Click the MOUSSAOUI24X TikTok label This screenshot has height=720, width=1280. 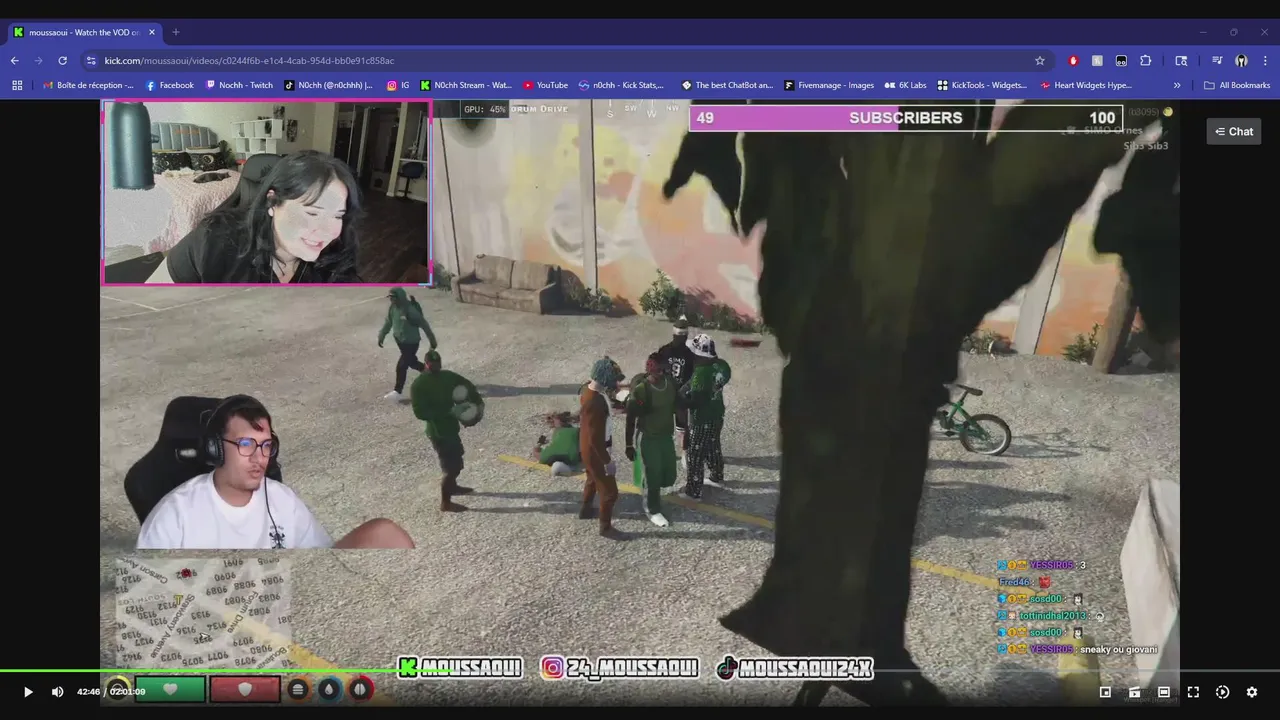tap(795, 667)
